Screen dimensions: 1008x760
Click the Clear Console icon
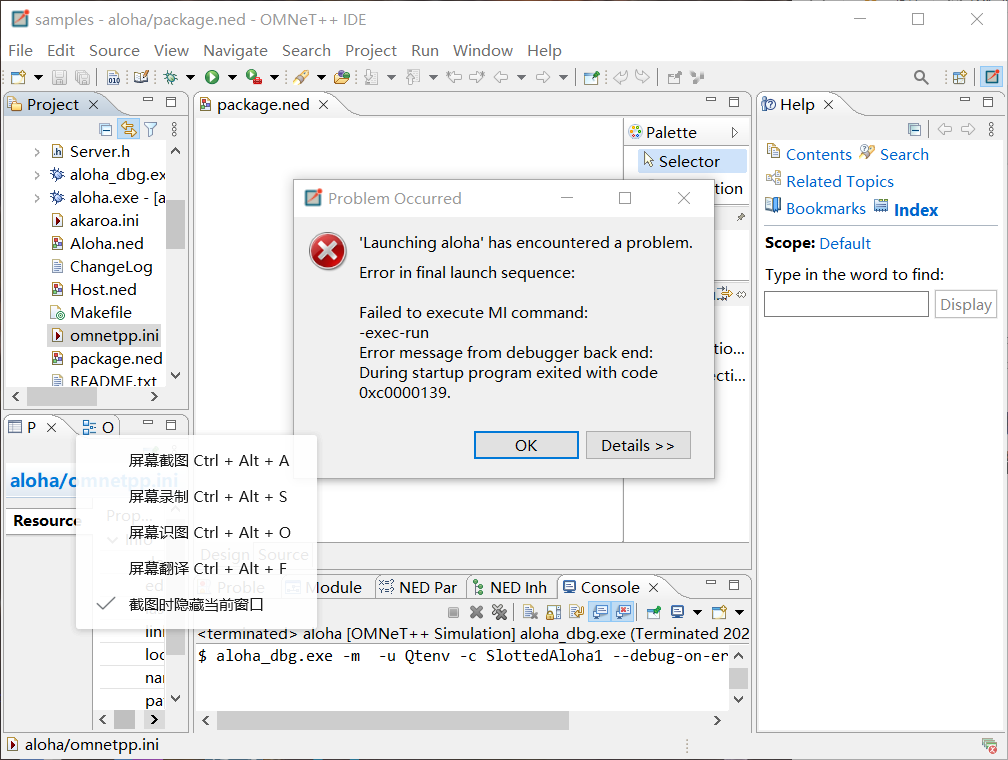coord(530,612)
